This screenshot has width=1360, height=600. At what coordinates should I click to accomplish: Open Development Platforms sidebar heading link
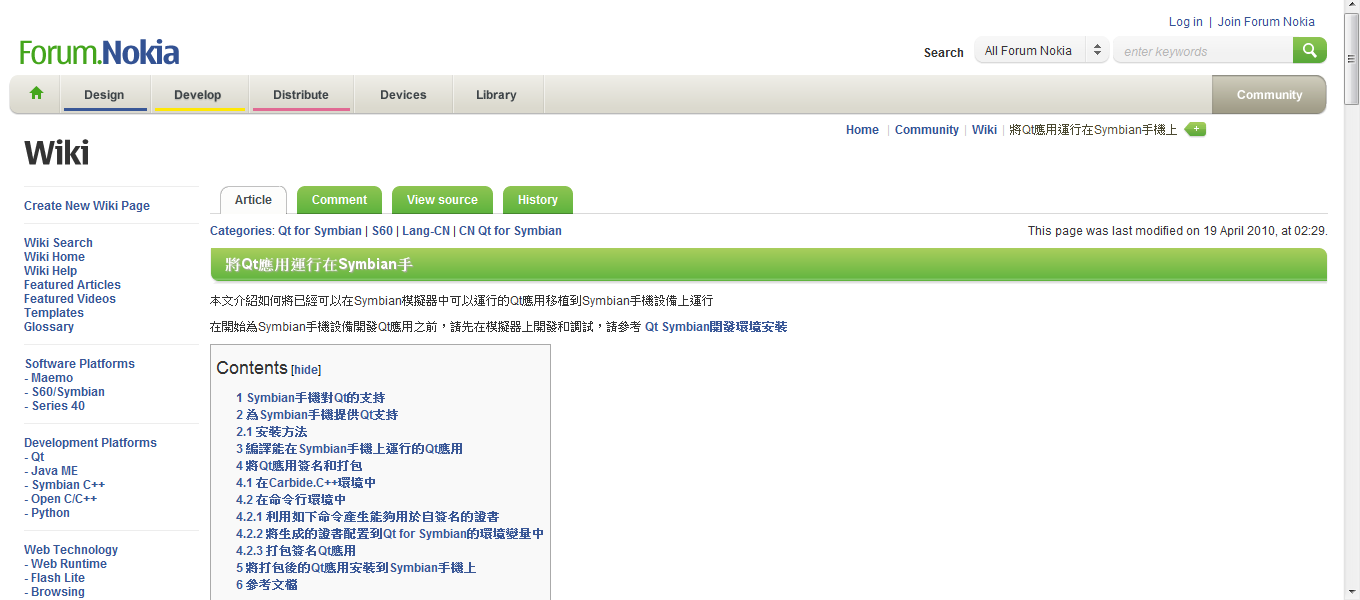click(91, 443)
